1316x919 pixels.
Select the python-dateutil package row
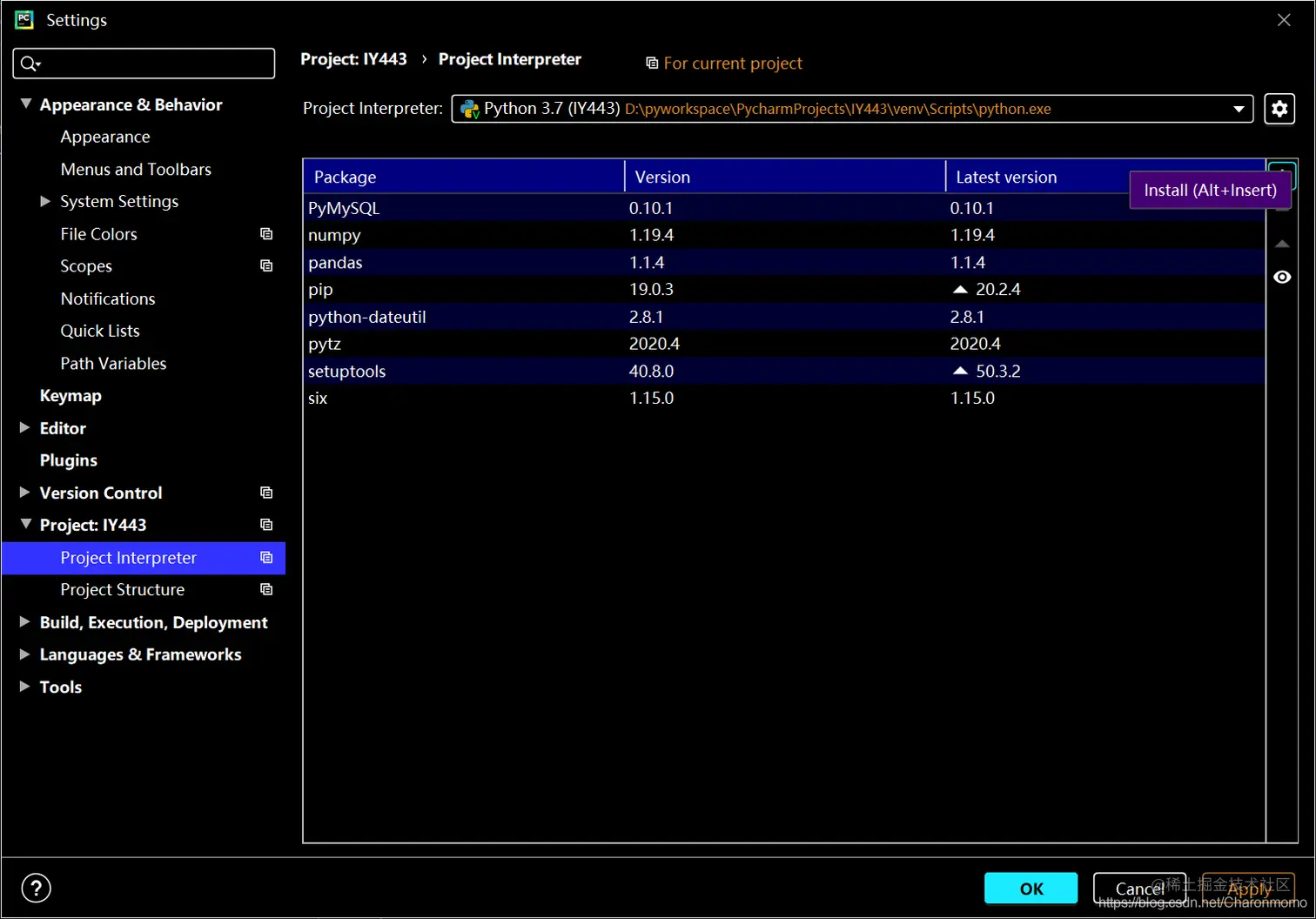click(x=784, y=316)
